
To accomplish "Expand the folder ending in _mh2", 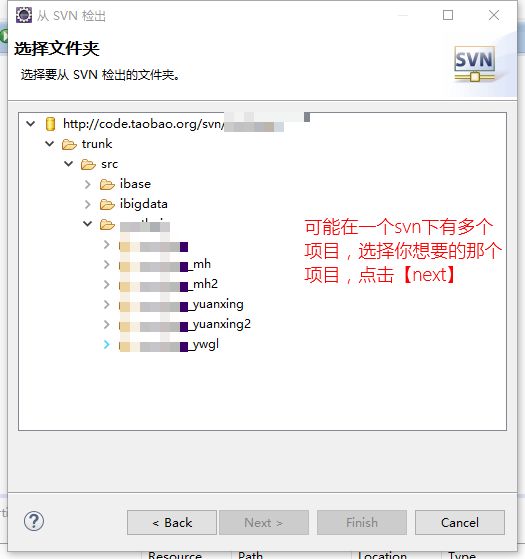I will point(107,284).
